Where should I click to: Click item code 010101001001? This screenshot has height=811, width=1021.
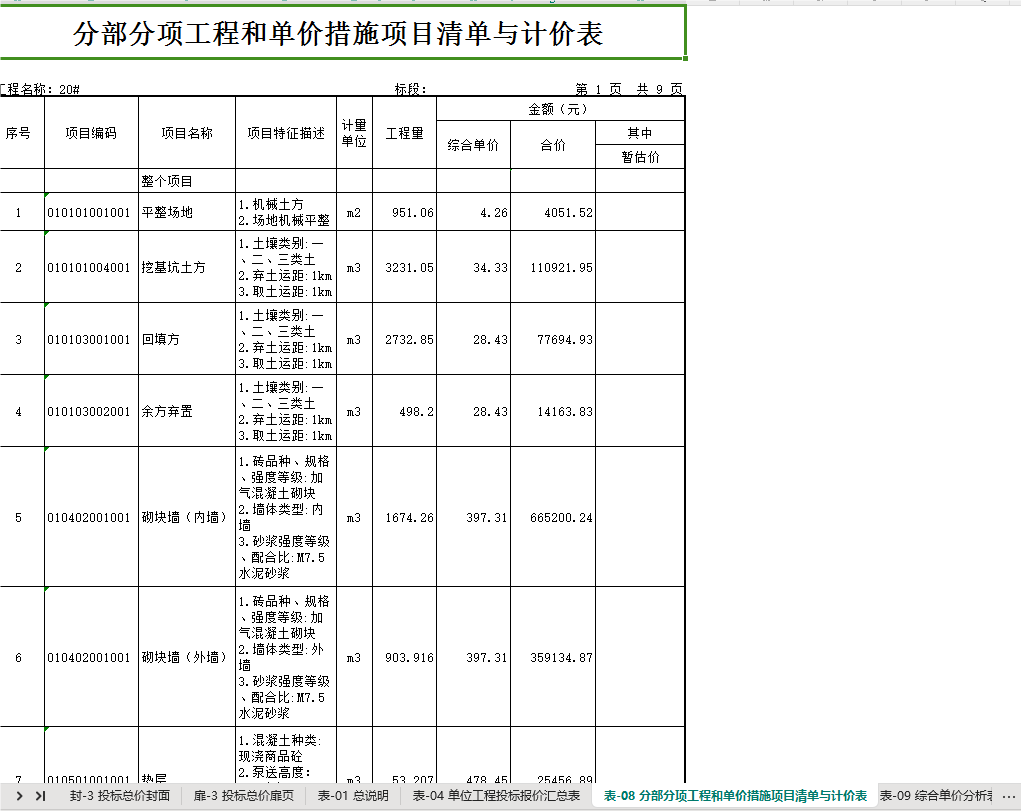(91, 212)
